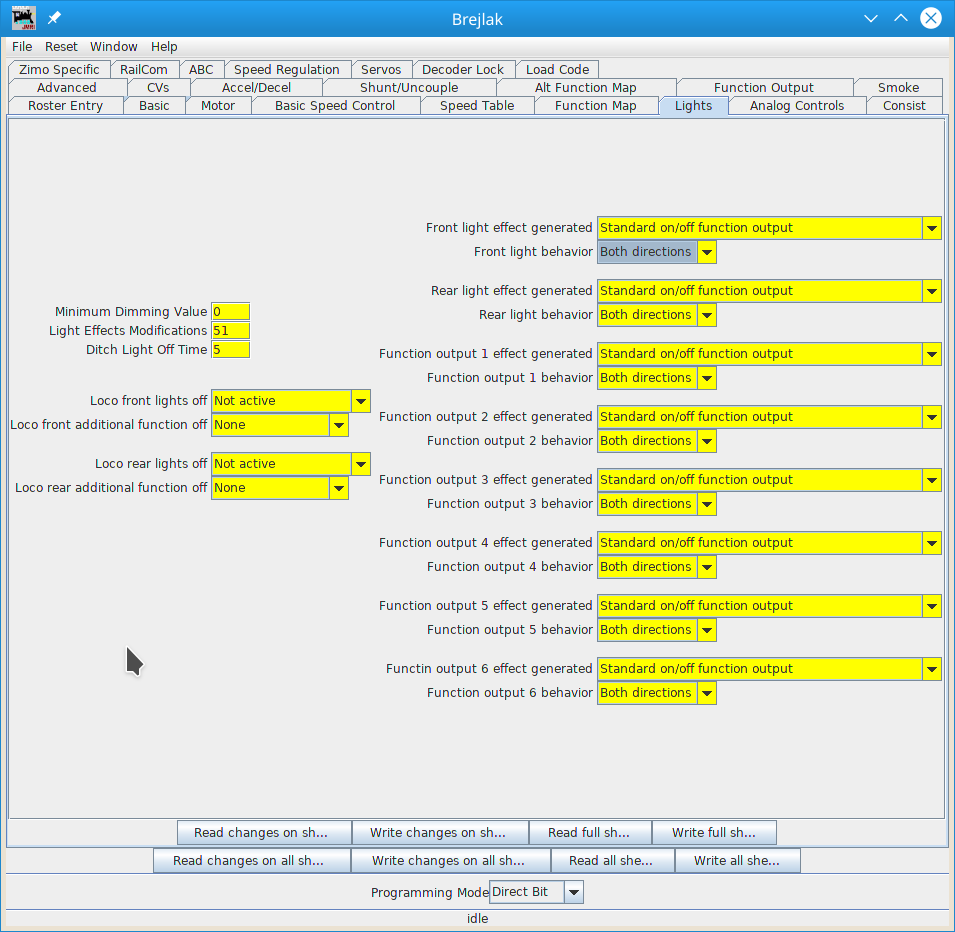This screenshot has width=955, height=932.
Task: Click the title bar minimize chevron icon
Action: click(871, 19)
